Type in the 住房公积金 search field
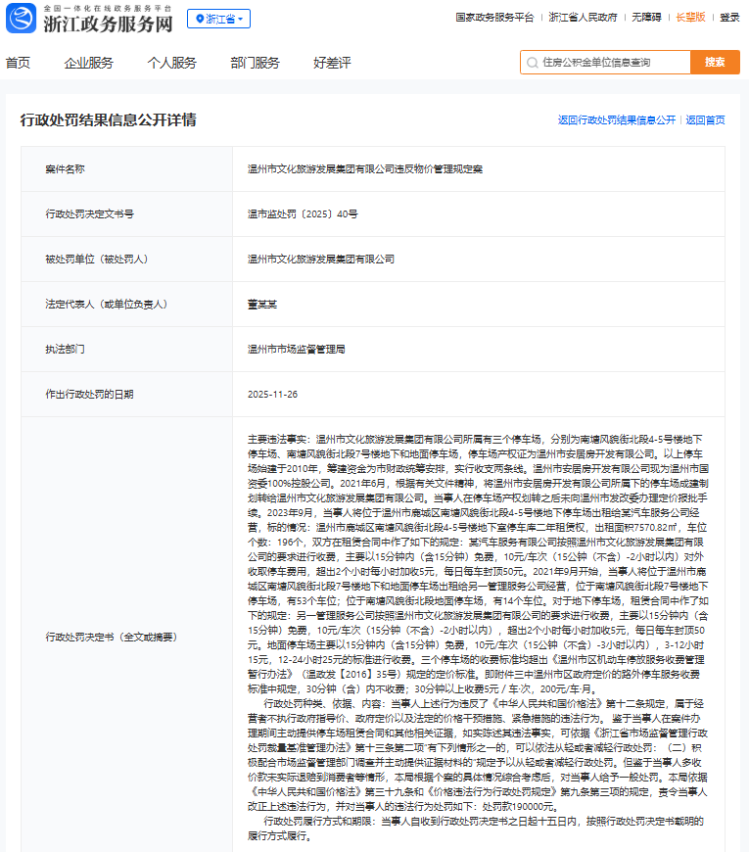 612,62
